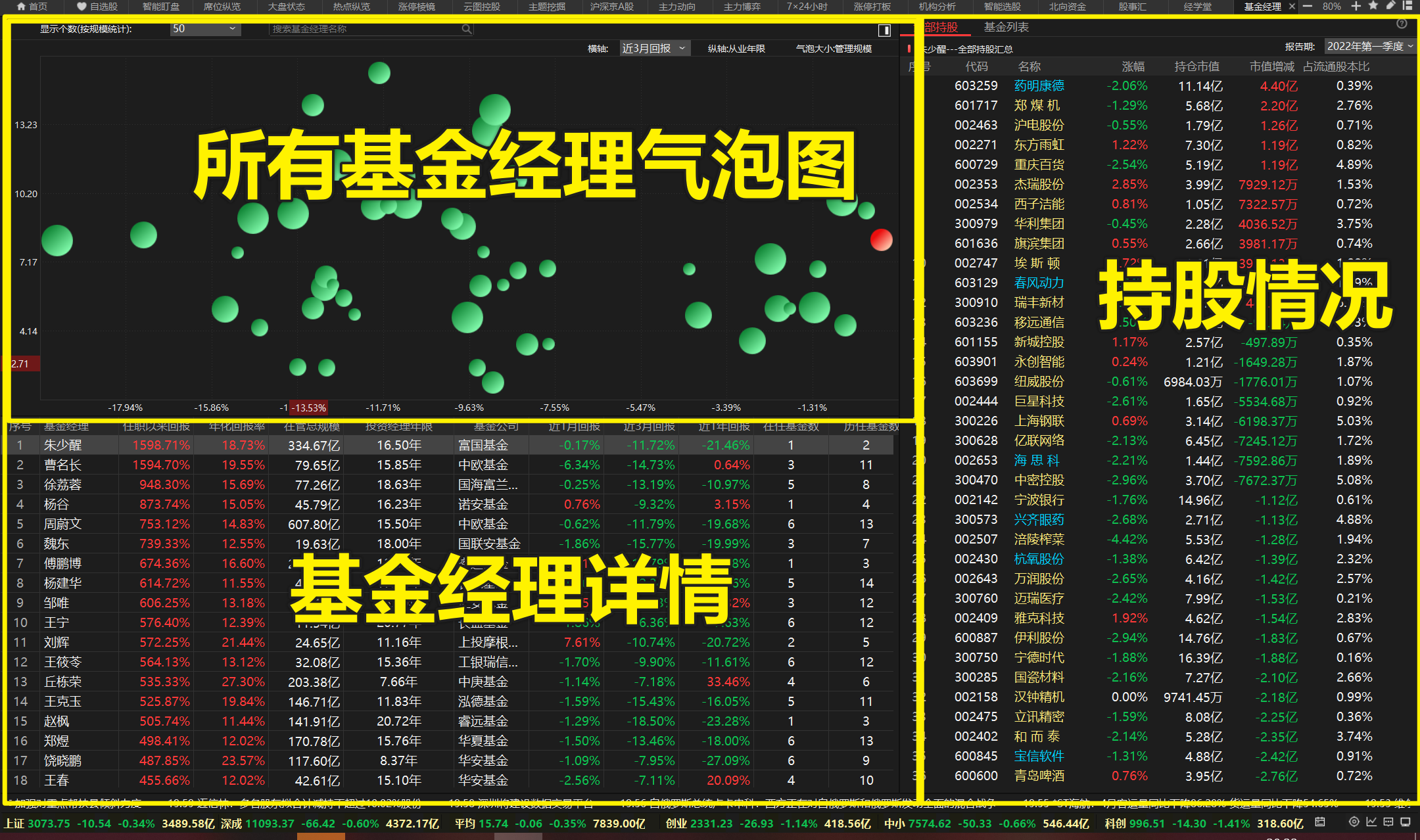
Task: Switch to the 大盘状态 tab
Action: (287, 7)
